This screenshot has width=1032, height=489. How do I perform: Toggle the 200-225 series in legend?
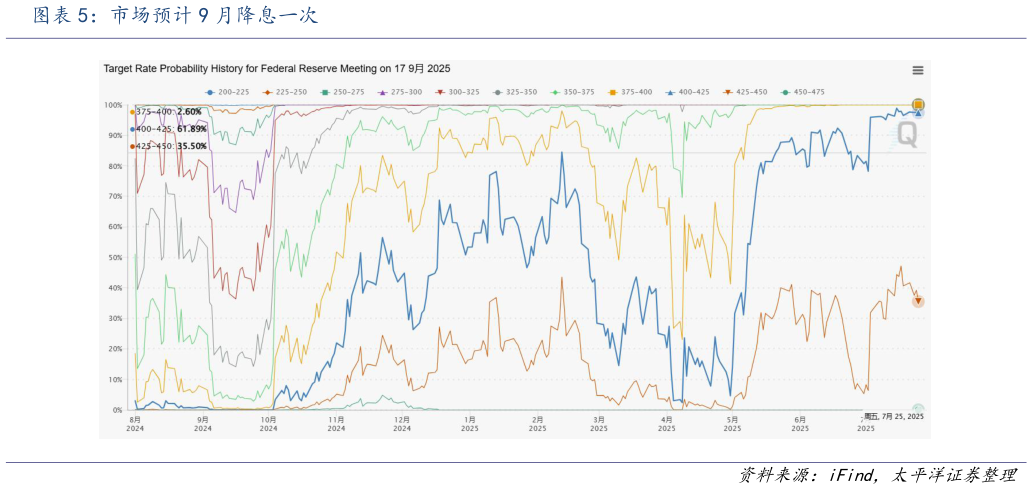pyautogui.click(x=225, y=92)
